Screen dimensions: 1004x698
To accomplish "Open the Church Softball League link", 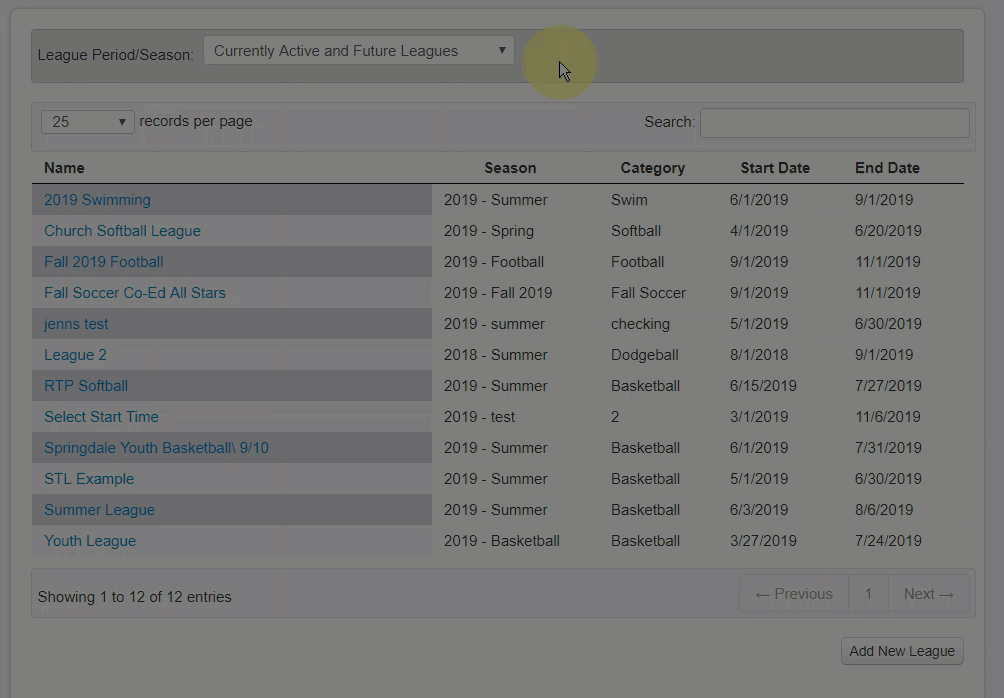I will click(x=122, y=231).
